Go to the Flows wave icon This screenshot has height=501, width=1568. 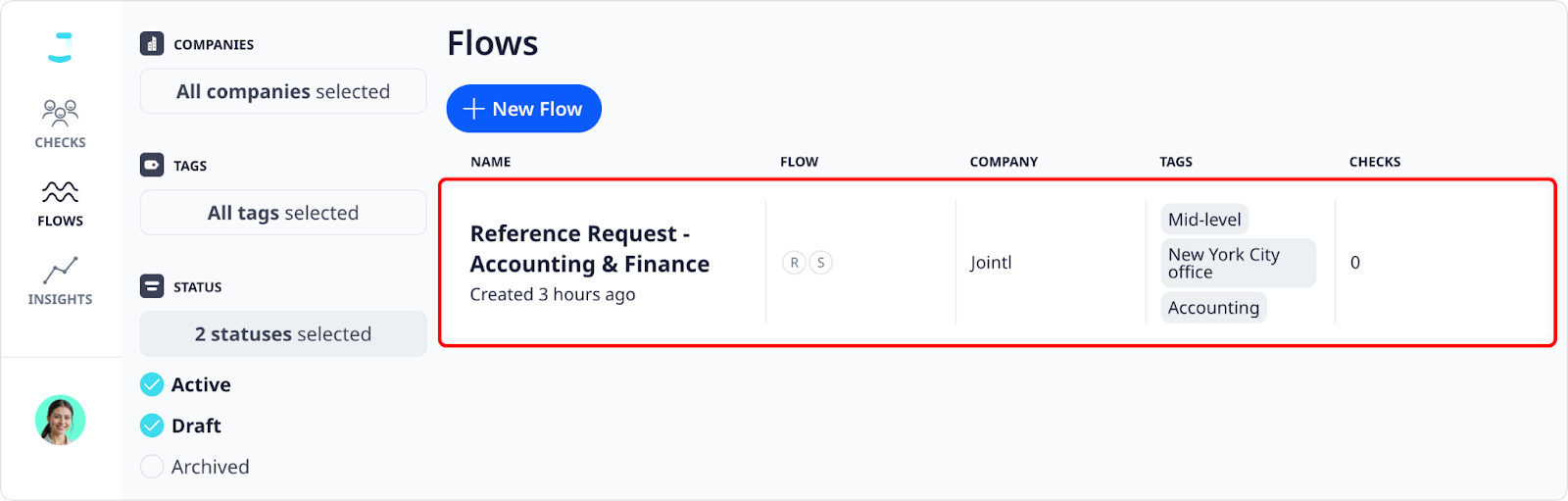coord(60,191)
